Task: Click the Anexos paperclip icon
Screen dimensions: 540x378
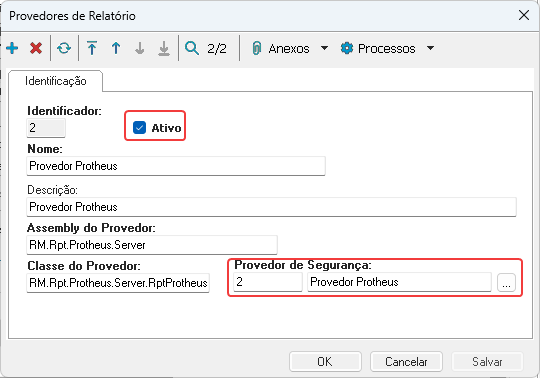Action: [x=257, y=48]
